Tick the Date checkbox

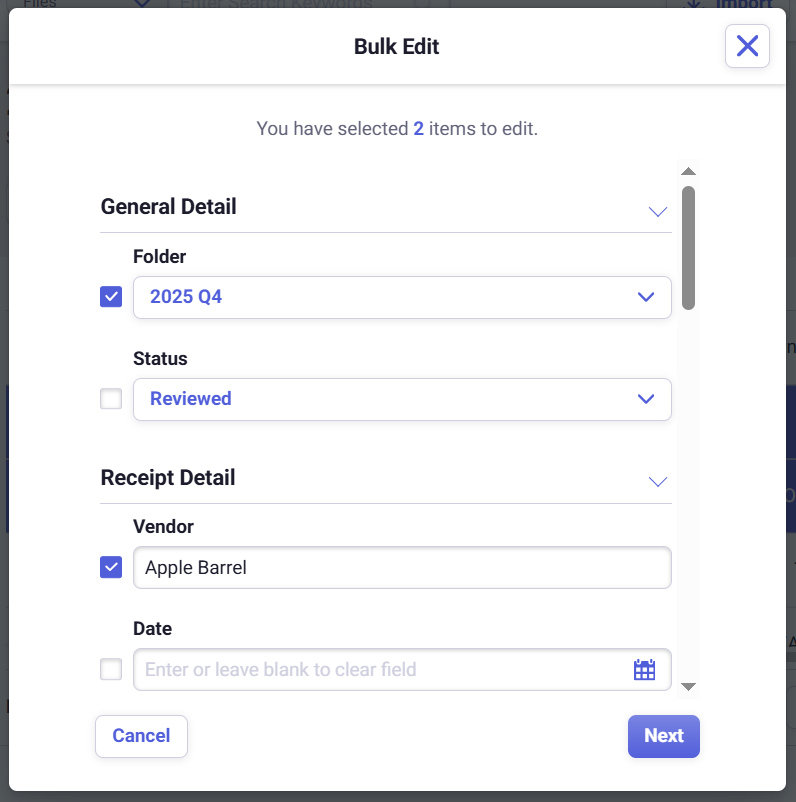point(111,669)
